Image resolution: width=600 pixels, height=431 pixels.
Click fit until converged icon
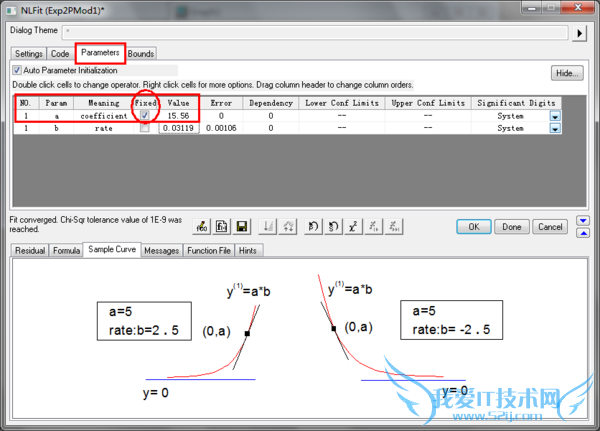393,227
